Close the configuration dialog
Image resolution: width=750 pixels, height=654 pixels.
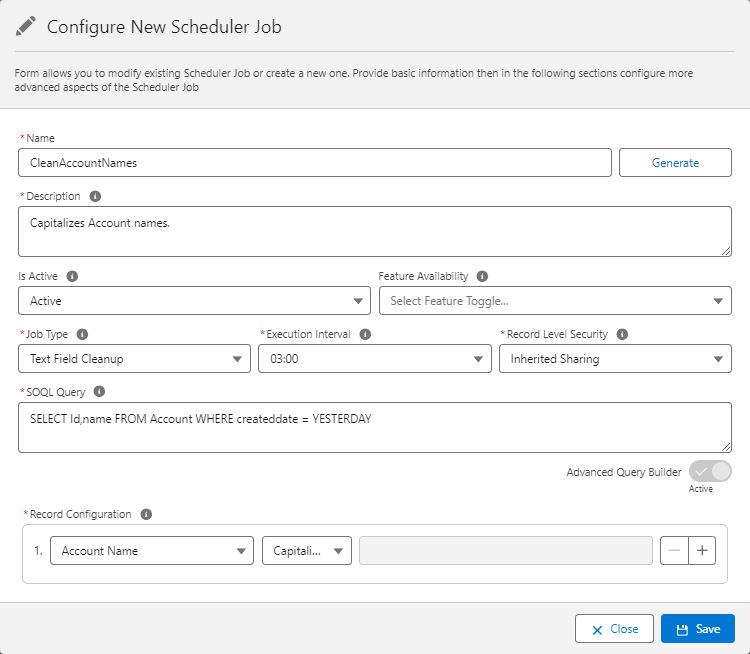pos(614,629)
